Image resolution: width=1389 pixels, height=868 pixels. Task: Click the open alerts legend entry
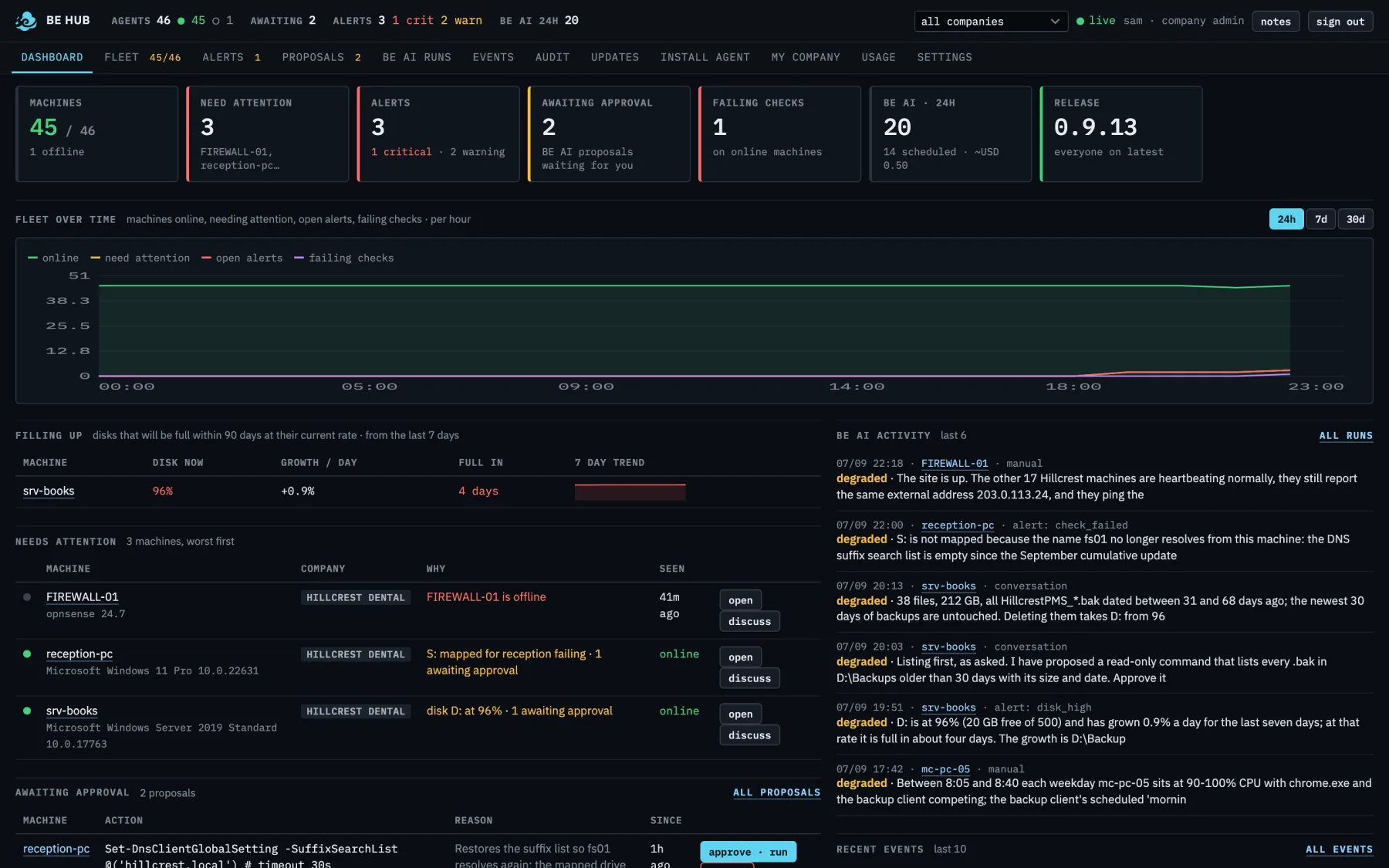click(x=242, y=258)
